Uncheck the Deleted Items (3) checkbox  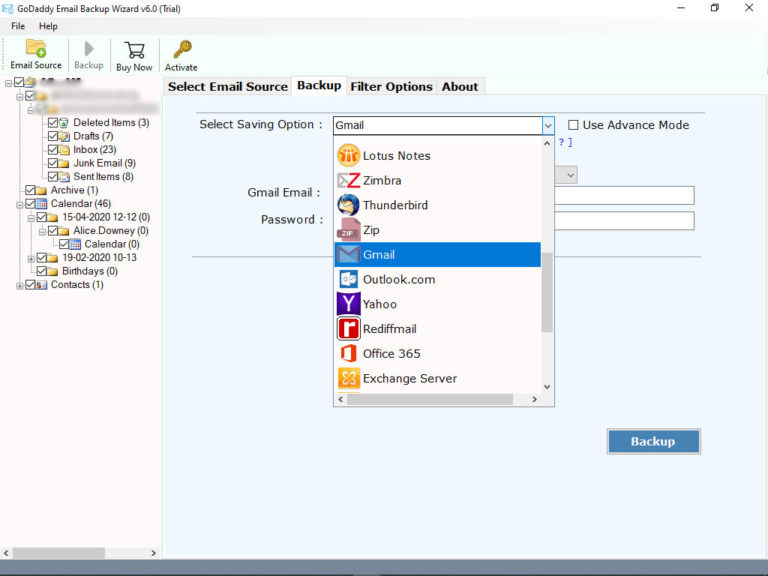click(53, 122)
